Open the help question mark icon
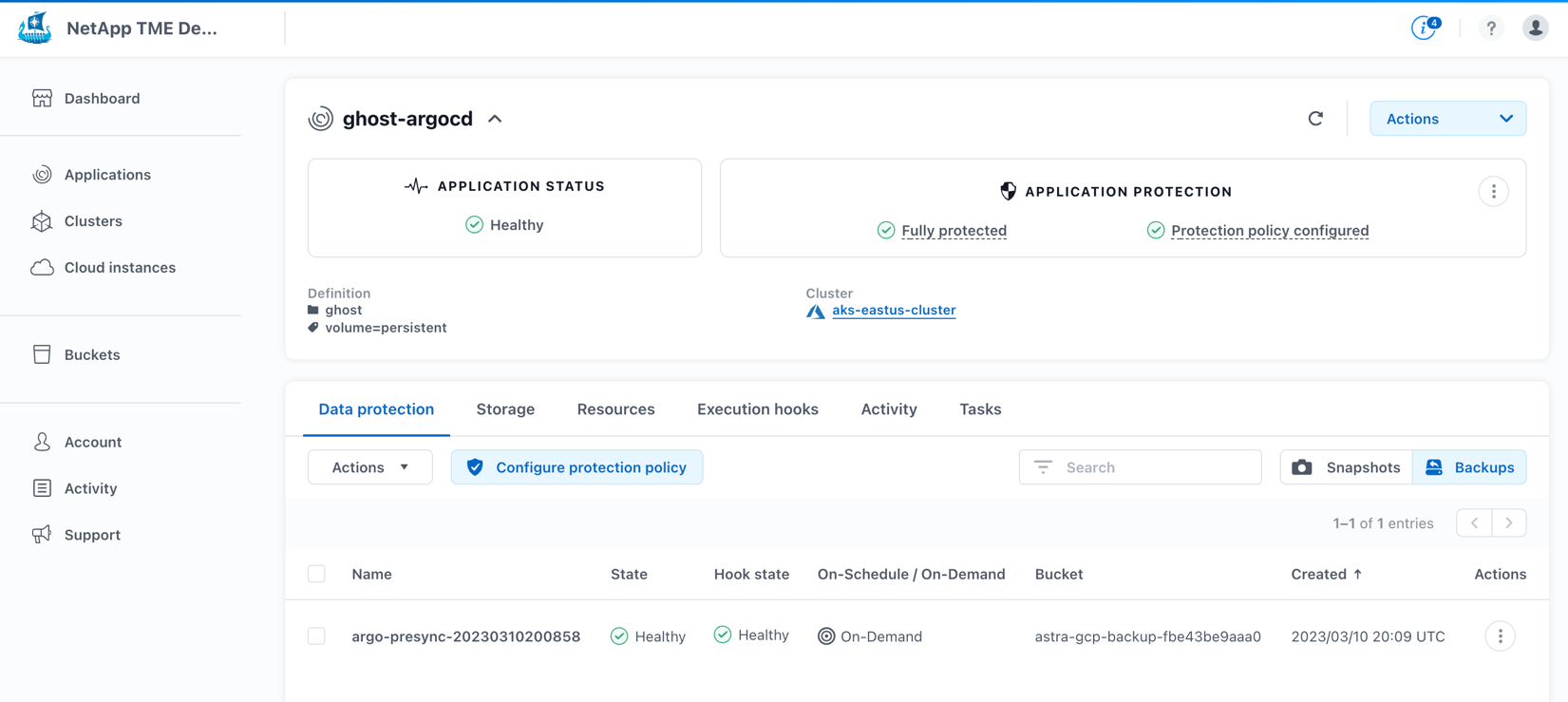This screenshot has height=702, width=1568. tap(1491, 28)
